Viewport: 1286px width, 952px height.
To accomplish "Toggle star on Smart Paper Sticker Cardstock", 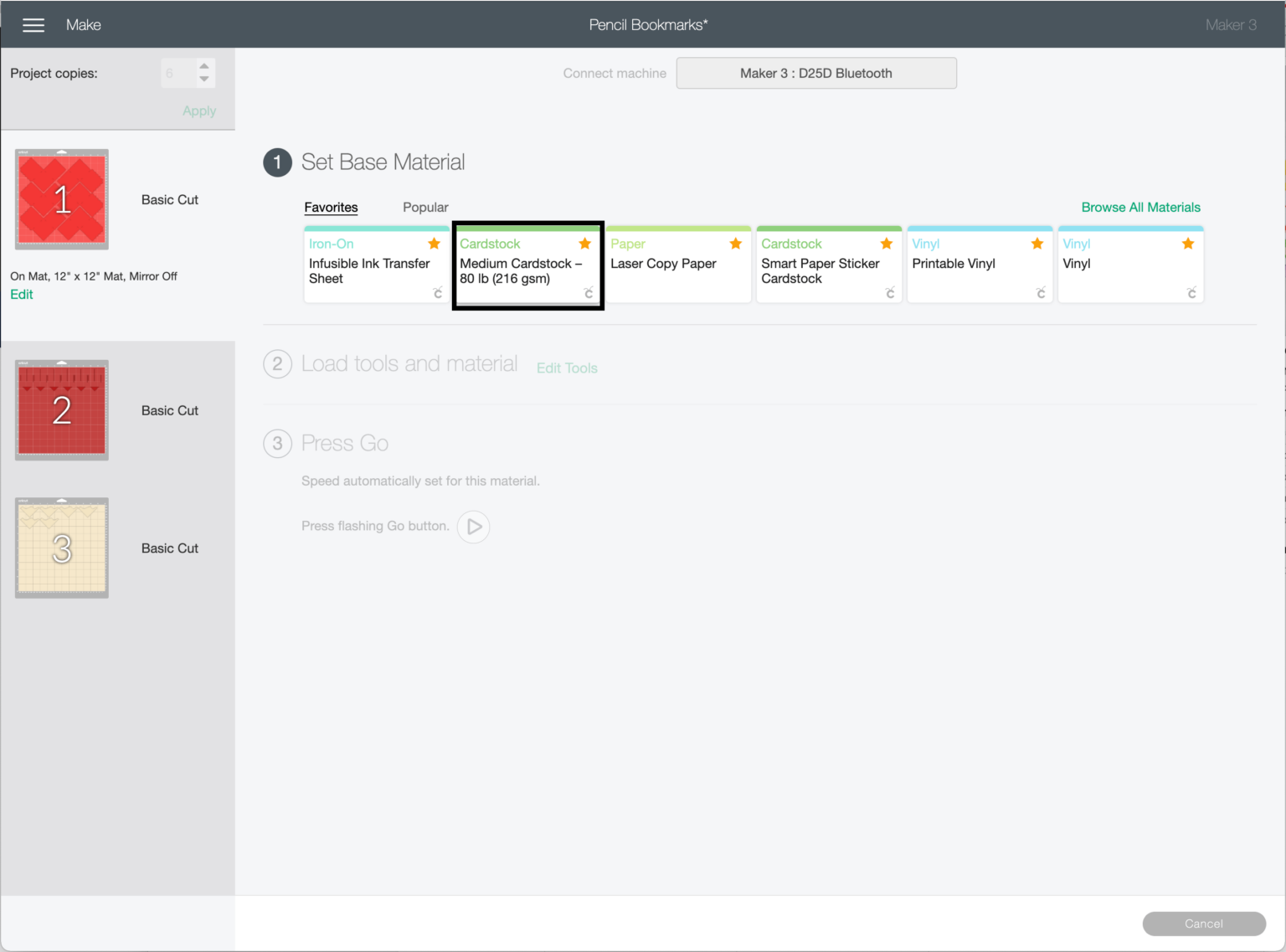I will (886, 244).
